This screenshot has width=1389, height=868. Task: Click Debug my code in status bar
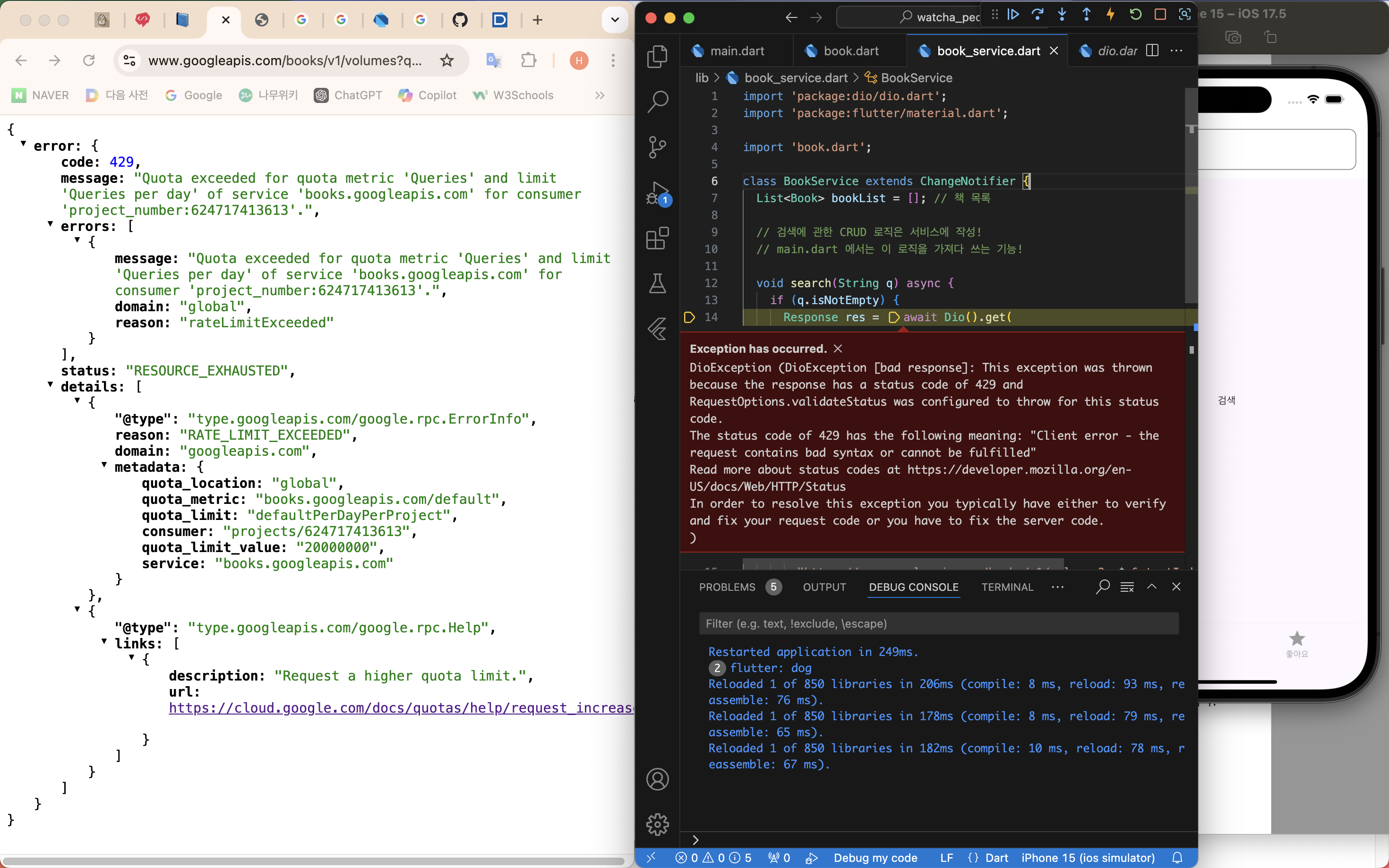point(875,858)
